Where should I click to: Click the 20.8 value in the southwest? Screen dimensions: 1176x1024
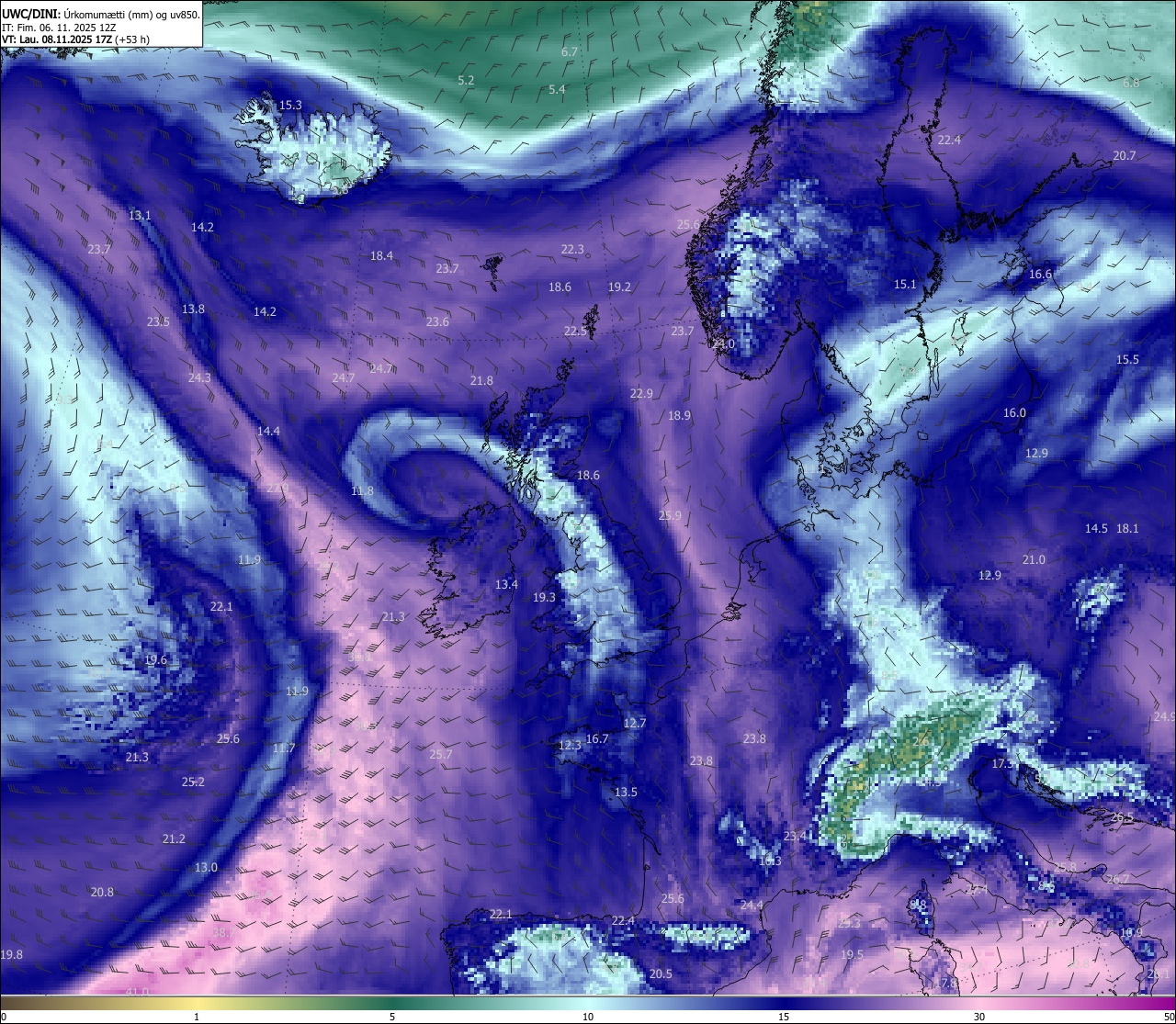click(x=102, y=893)
